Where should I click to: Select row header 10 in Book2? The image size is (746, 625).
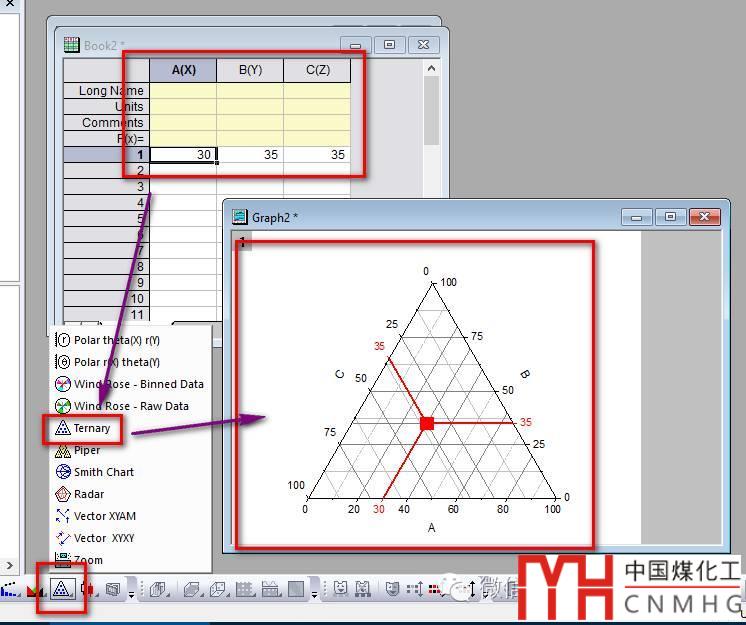pyautogui.click(x=107, y=299)
